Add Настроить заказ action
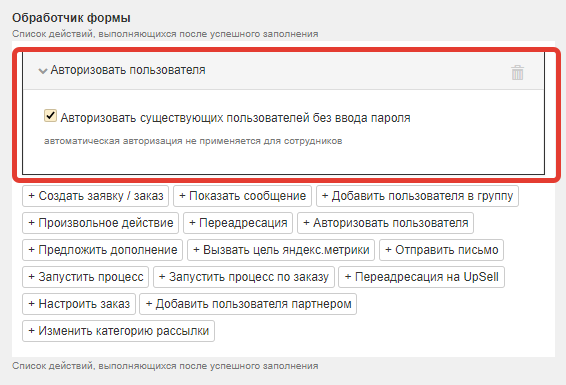This screenshot has width=566, height=385. click(79, 304)
